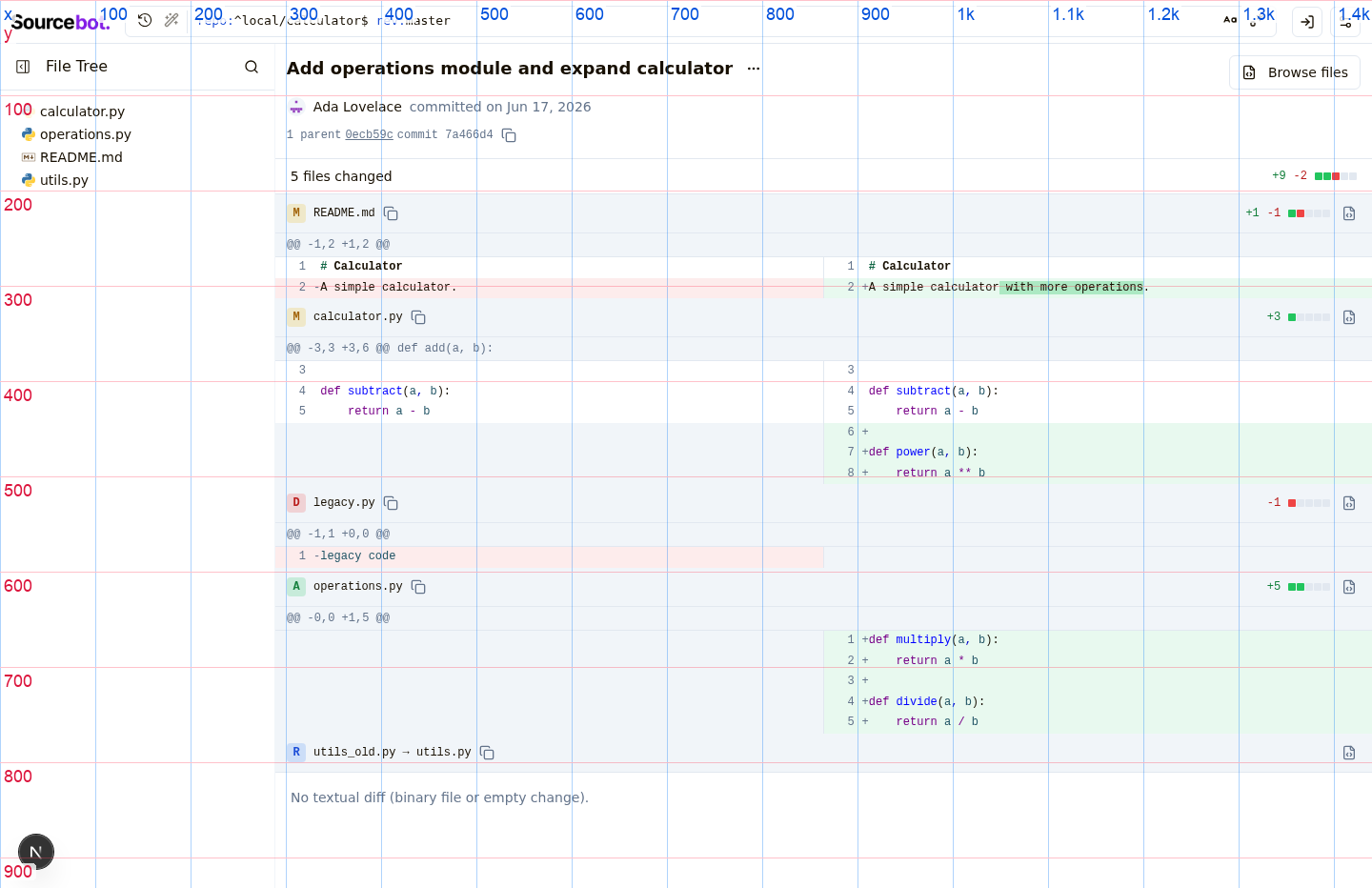Image resolution: width=1372 pixels, height=888 pixels.
Task: Collapse the operations.py diff section
Action: 823,587
